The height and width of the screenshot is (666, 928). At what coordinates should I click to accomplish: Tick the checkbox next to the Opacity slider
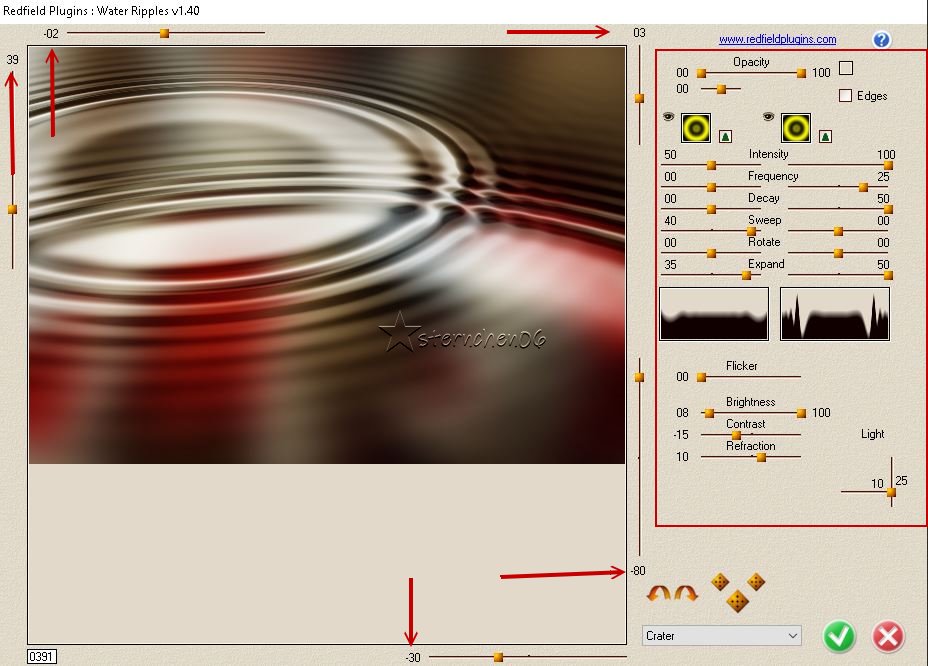(846, 68)
